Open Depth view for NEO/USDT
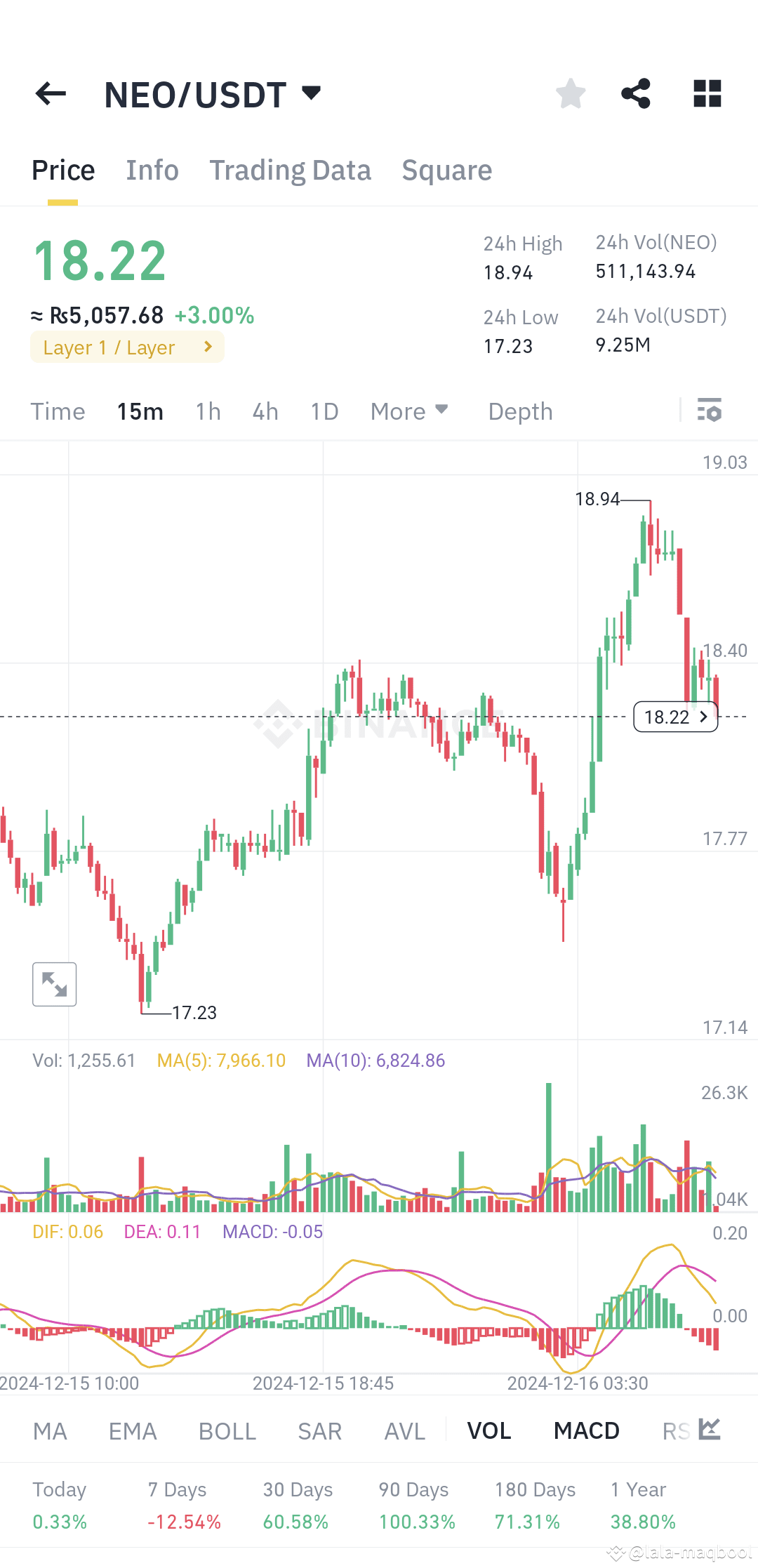Screen dimensions: 758x1568 coord(519,411)
